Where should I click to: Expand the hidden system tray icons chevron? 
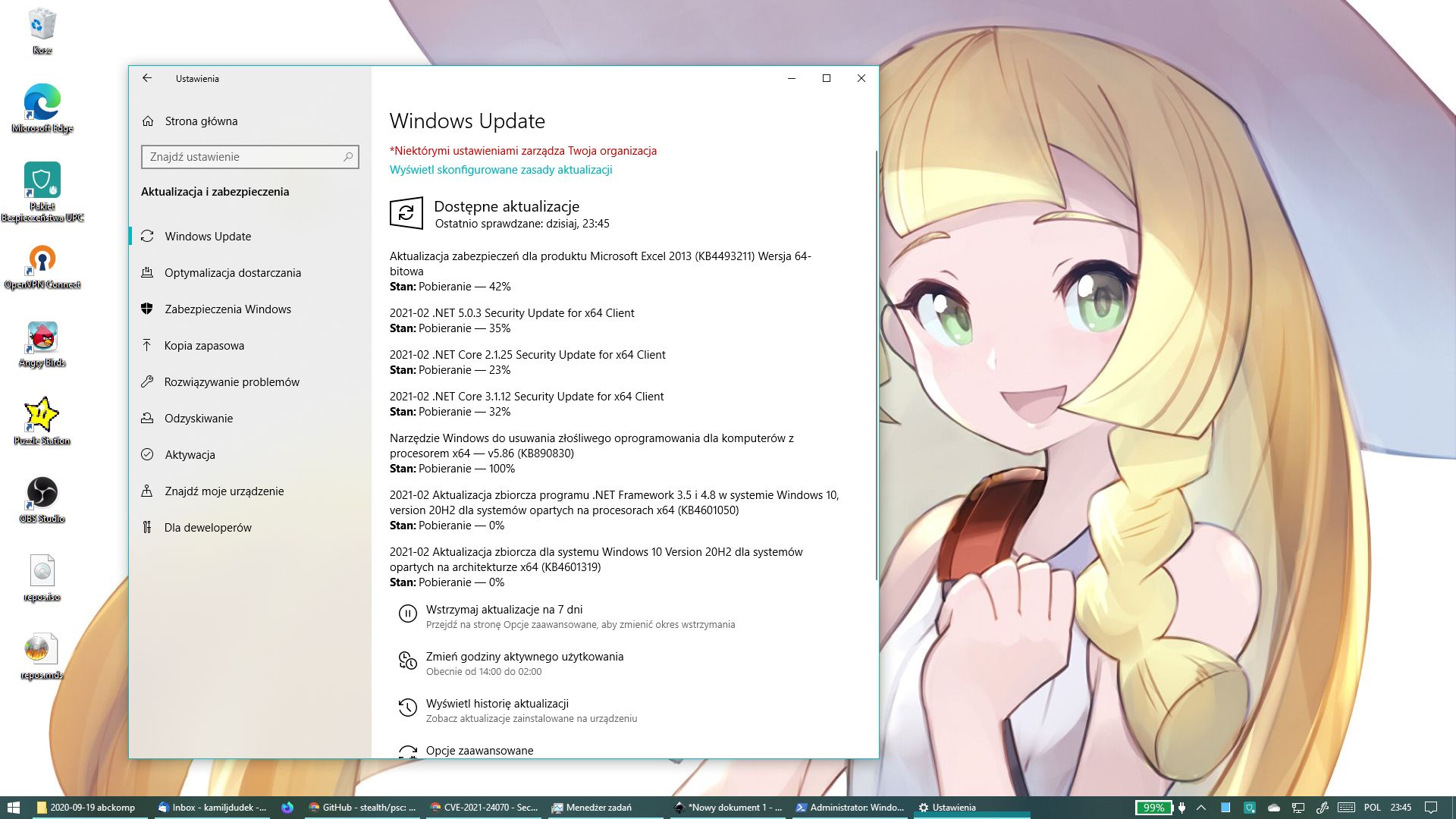pos(1201,808)
